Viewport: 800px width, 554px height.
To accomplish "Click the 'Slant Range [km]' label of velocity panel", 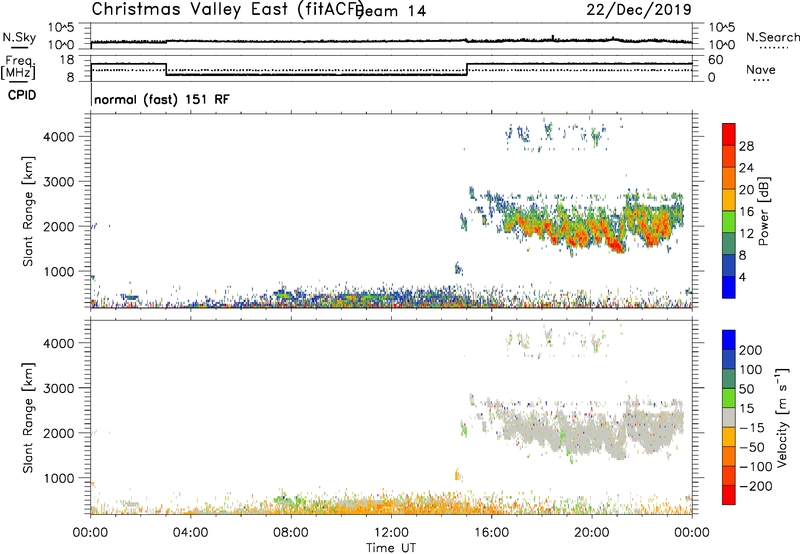I will pyautogui.click(x=28, y=418).
